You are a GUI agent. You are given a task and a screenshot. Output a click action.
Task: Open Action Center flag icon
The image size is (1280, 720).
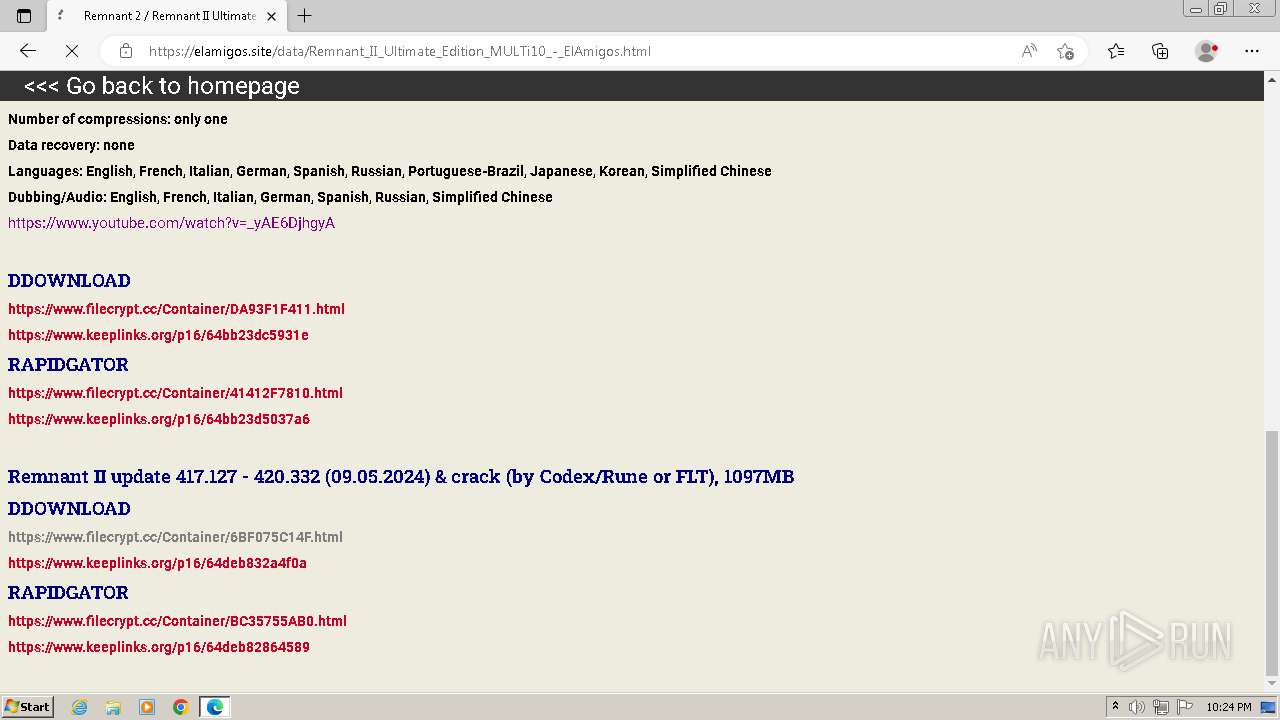1184,707
